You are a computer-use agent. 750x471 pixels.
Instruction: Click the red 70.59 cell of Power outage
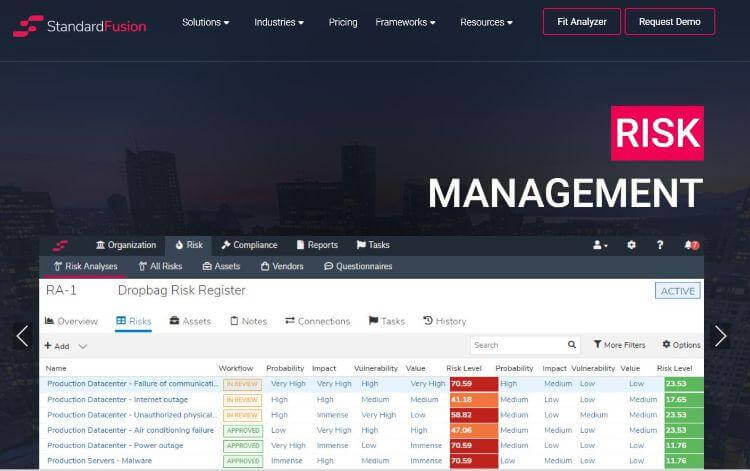click(474, 446)
